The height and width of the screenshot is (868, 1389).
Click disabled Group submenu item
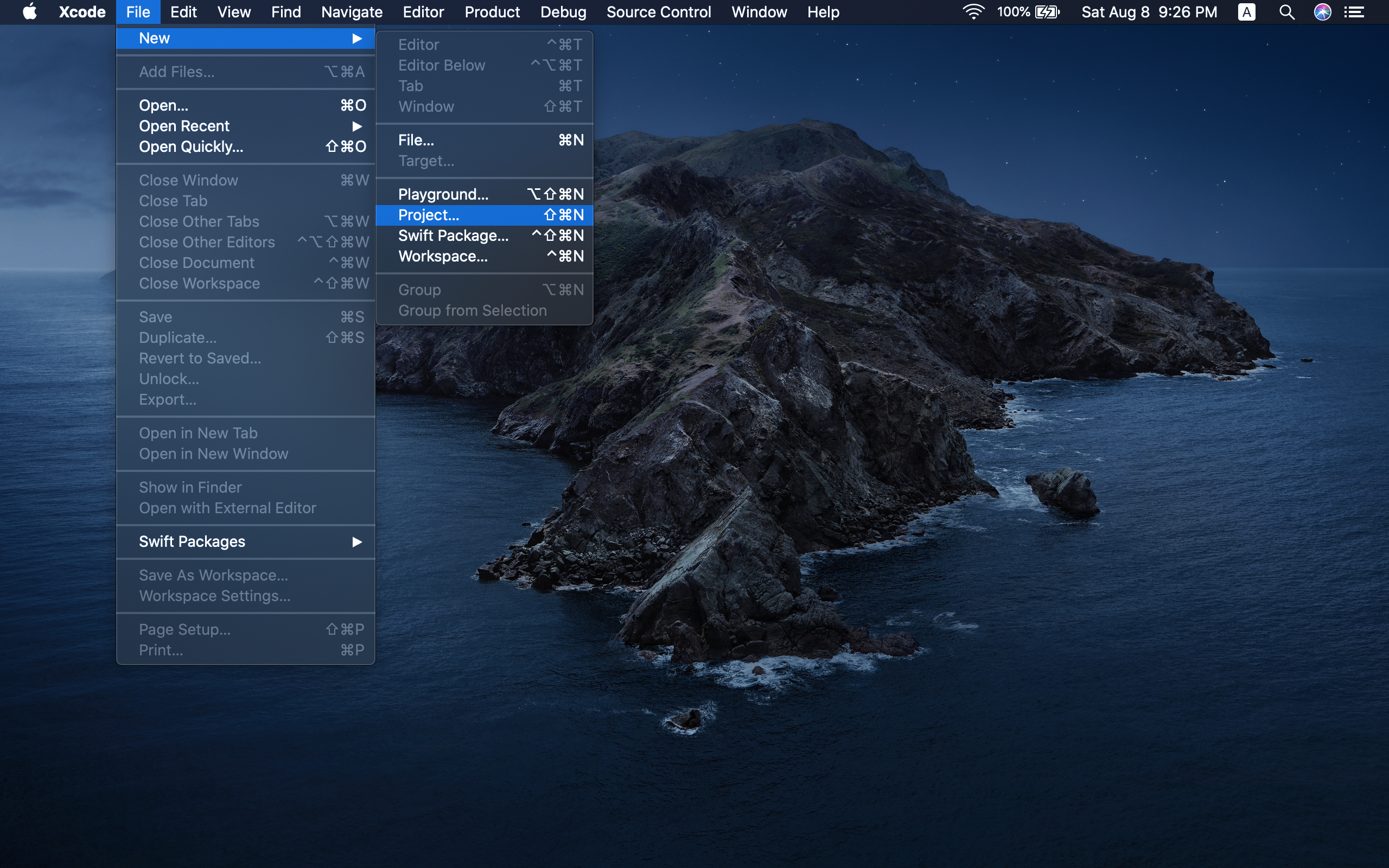coord(485,290)
